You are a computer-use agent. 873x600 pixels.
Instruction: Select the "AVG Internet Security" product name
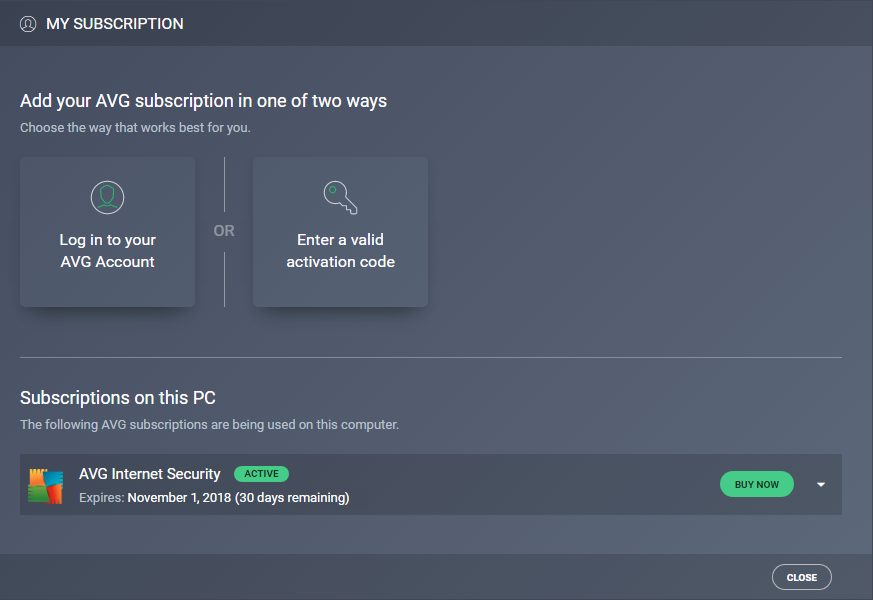[x=150, y=474]
